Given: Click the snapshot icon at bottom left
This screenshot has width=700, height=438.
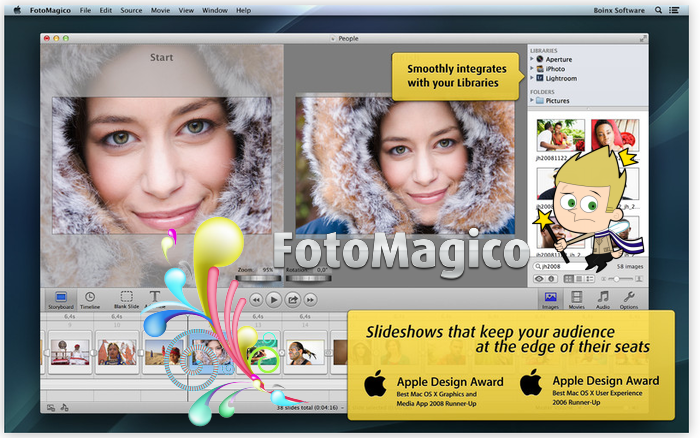Looking at the screenshot, I should tap(51, 408).
